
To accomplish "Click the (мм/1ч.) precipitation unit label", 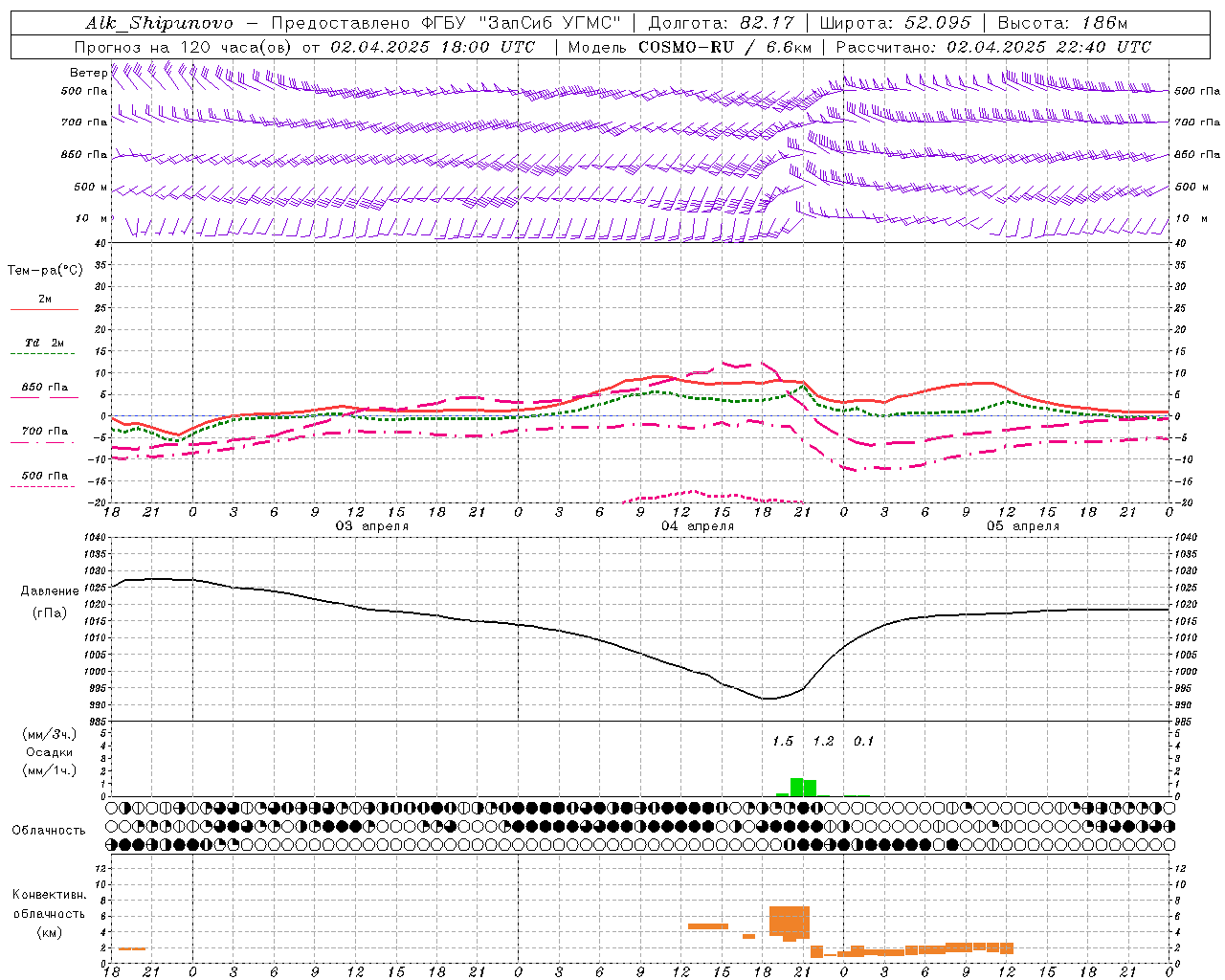I will 50,770.
